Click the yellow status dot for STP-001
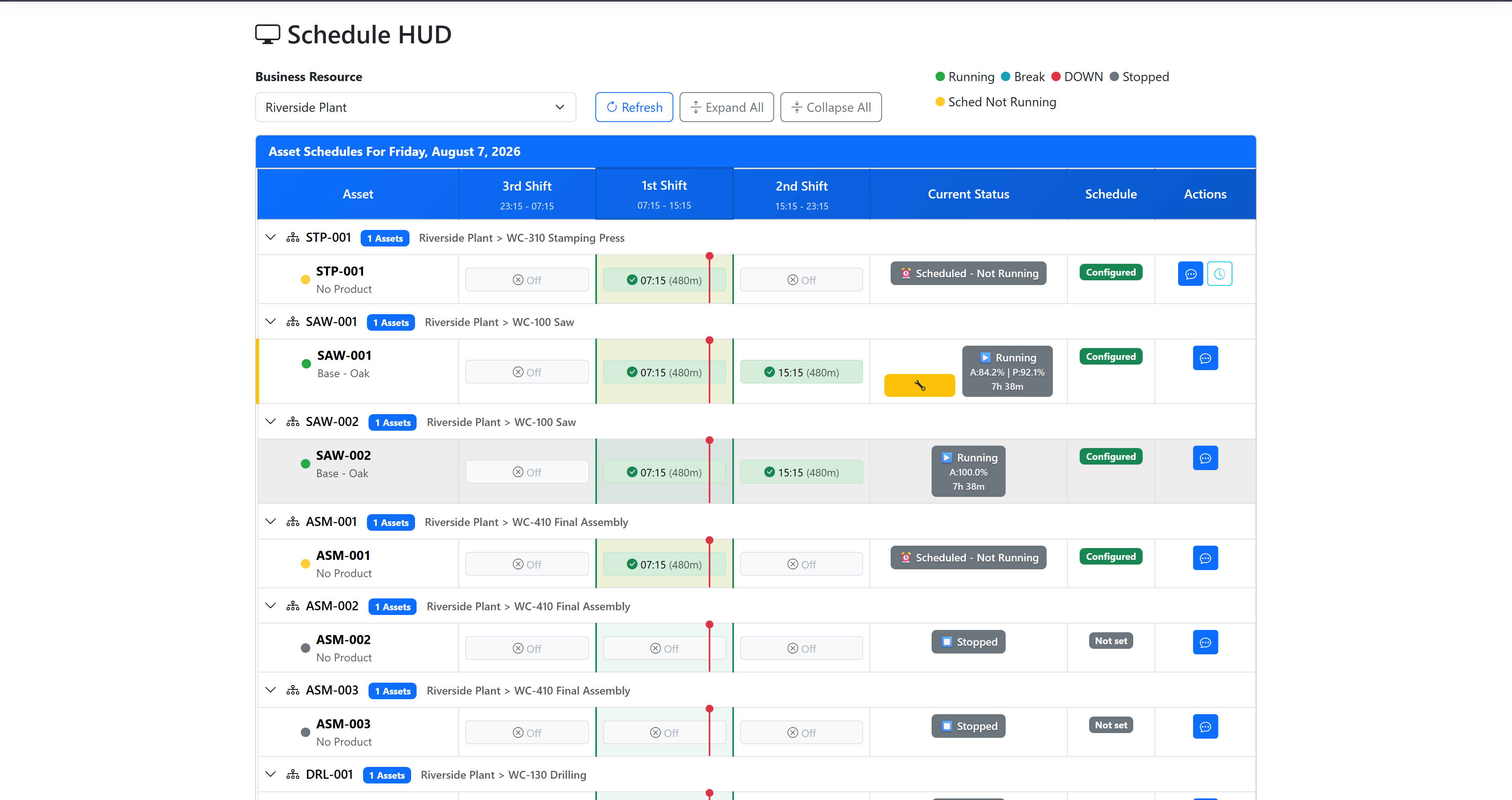 (305, 280)
